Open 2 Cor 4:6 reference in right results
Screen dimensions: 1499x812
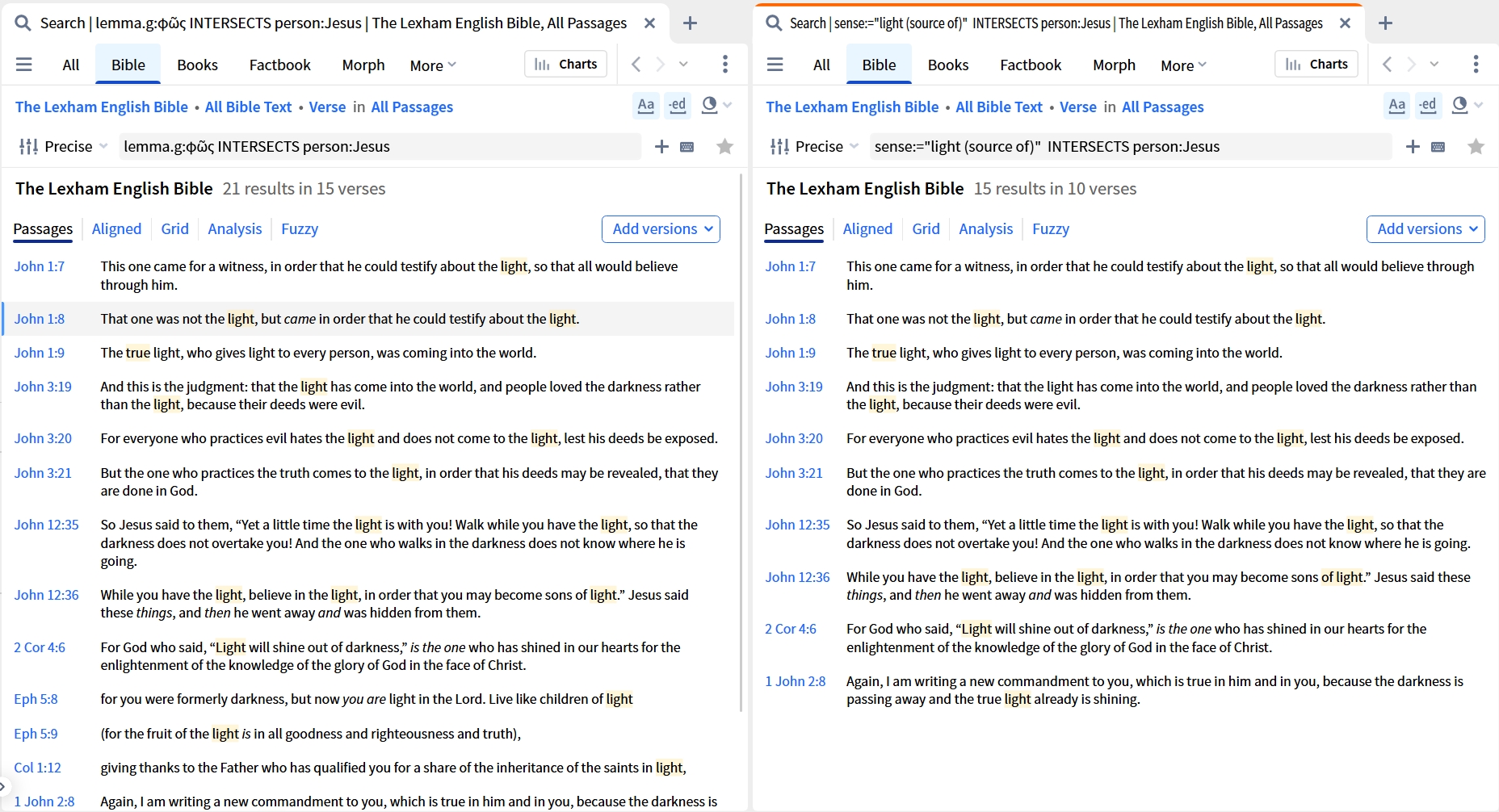[791, 629]
